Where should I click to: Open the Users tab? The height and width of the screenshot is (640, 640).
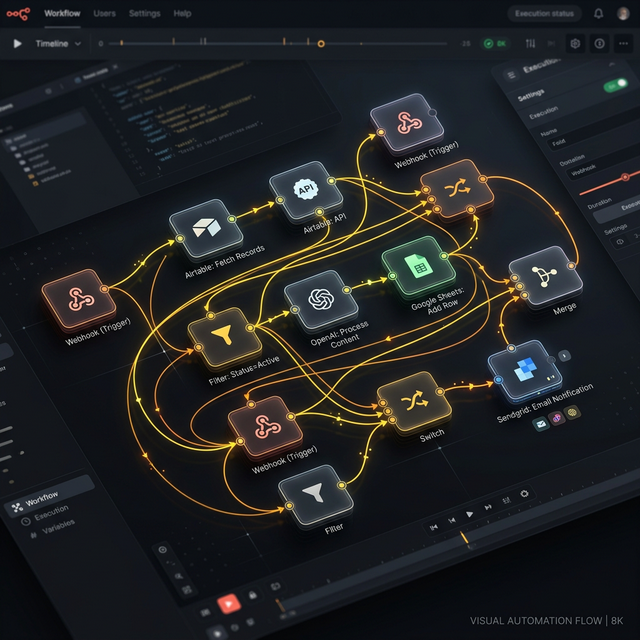pos(104,13)
